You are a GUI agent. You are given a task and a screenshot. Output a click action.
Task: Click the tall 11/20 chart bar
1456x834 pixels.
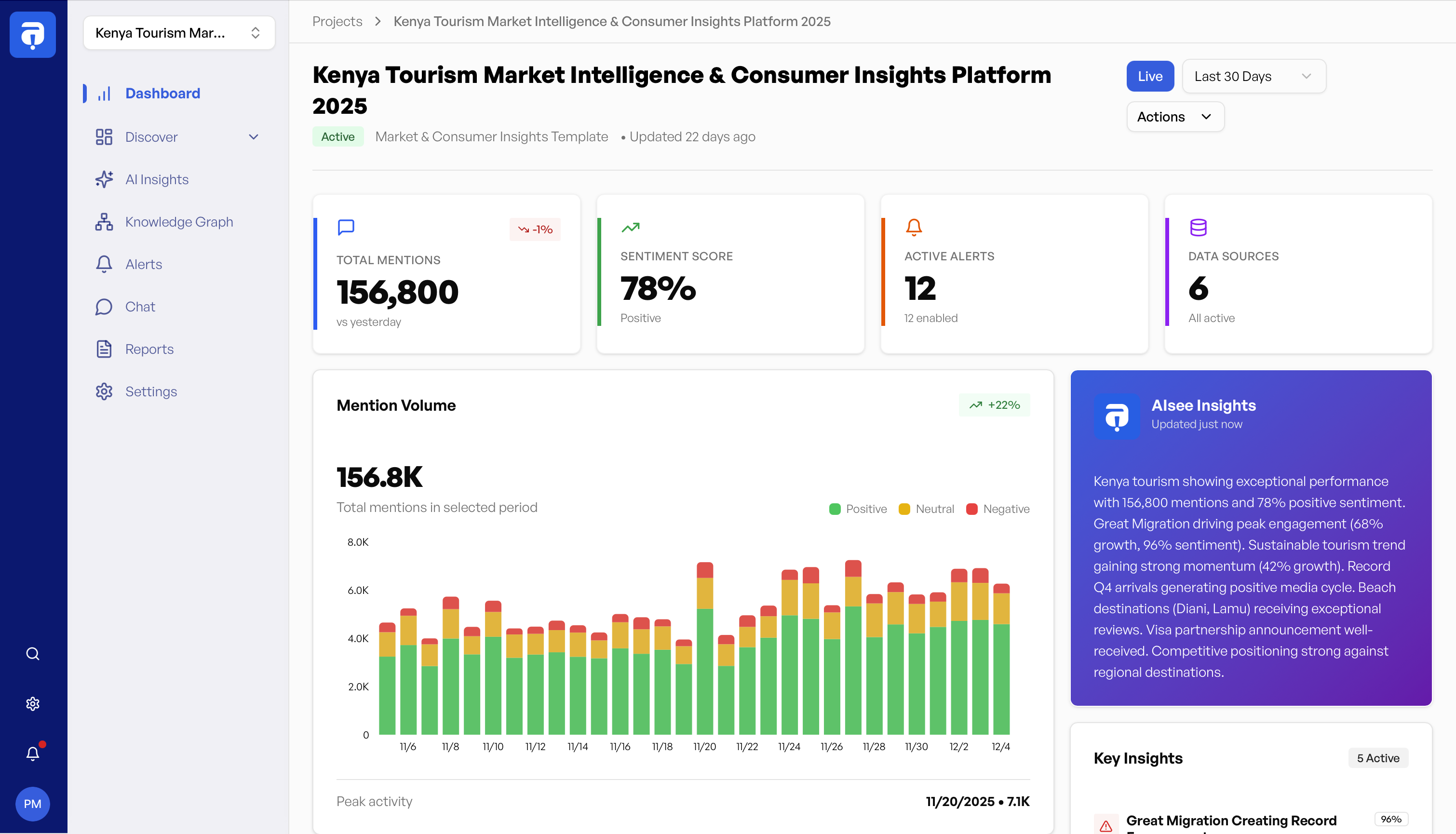pyautogui.click(x=704, y=659)
